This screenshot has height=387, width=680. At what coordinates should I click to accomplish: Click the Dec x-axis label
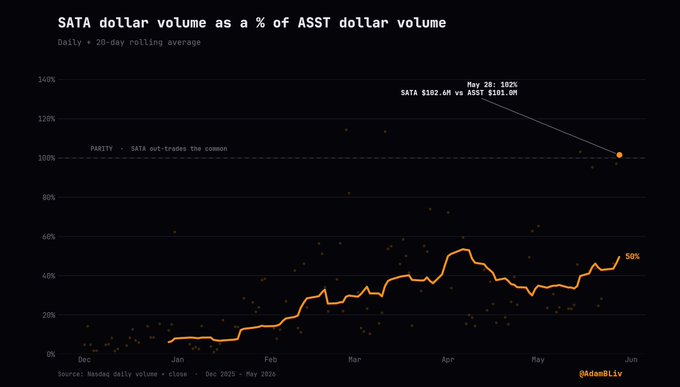(x=84, y=360)
